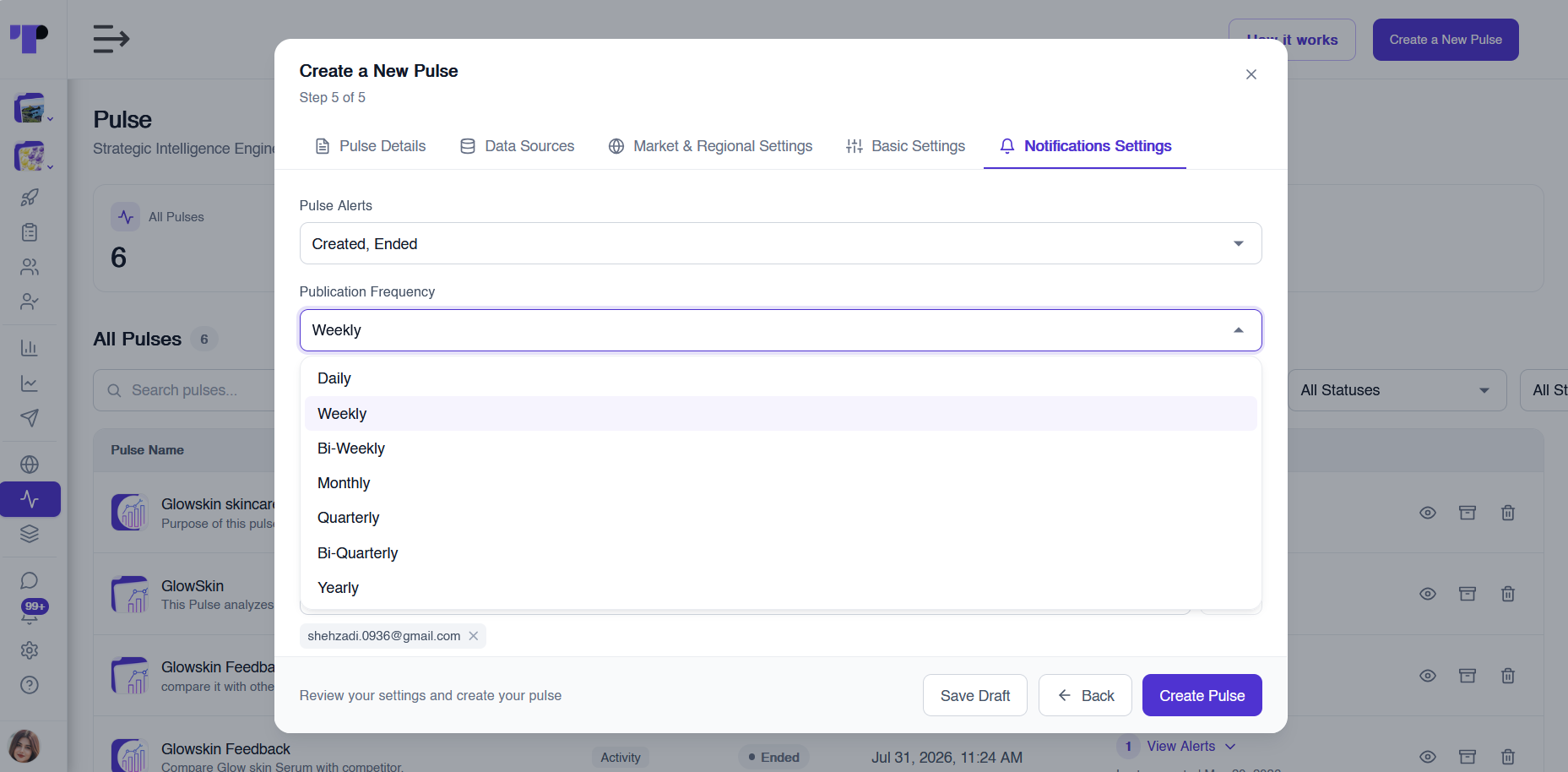Open the All Statuses filter dropdown
Screen dimensions: 1568x772
(x=1397, y=390)
